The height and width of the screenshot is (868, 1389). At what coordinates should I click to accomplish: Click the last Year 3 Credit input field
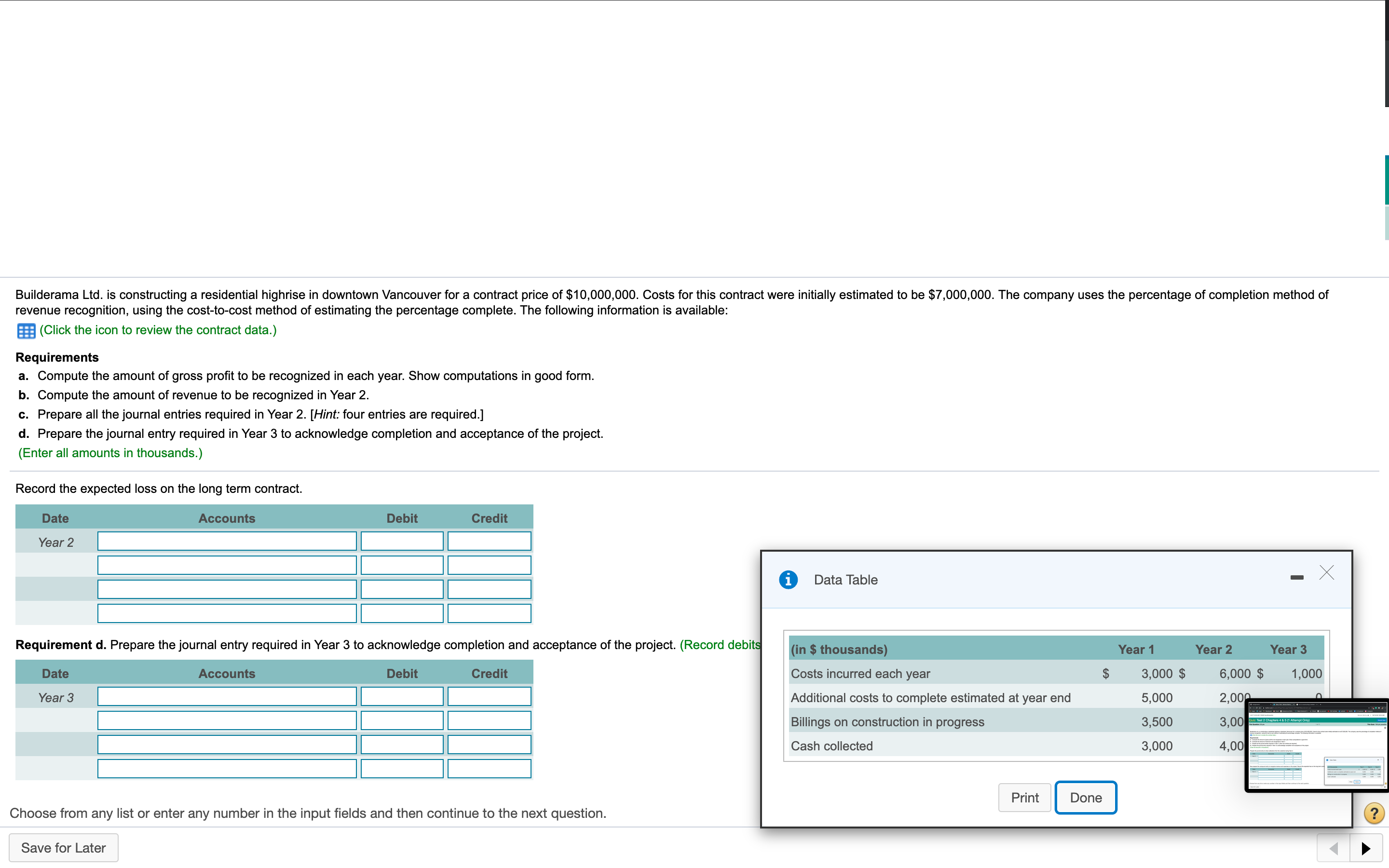(489, 769)
